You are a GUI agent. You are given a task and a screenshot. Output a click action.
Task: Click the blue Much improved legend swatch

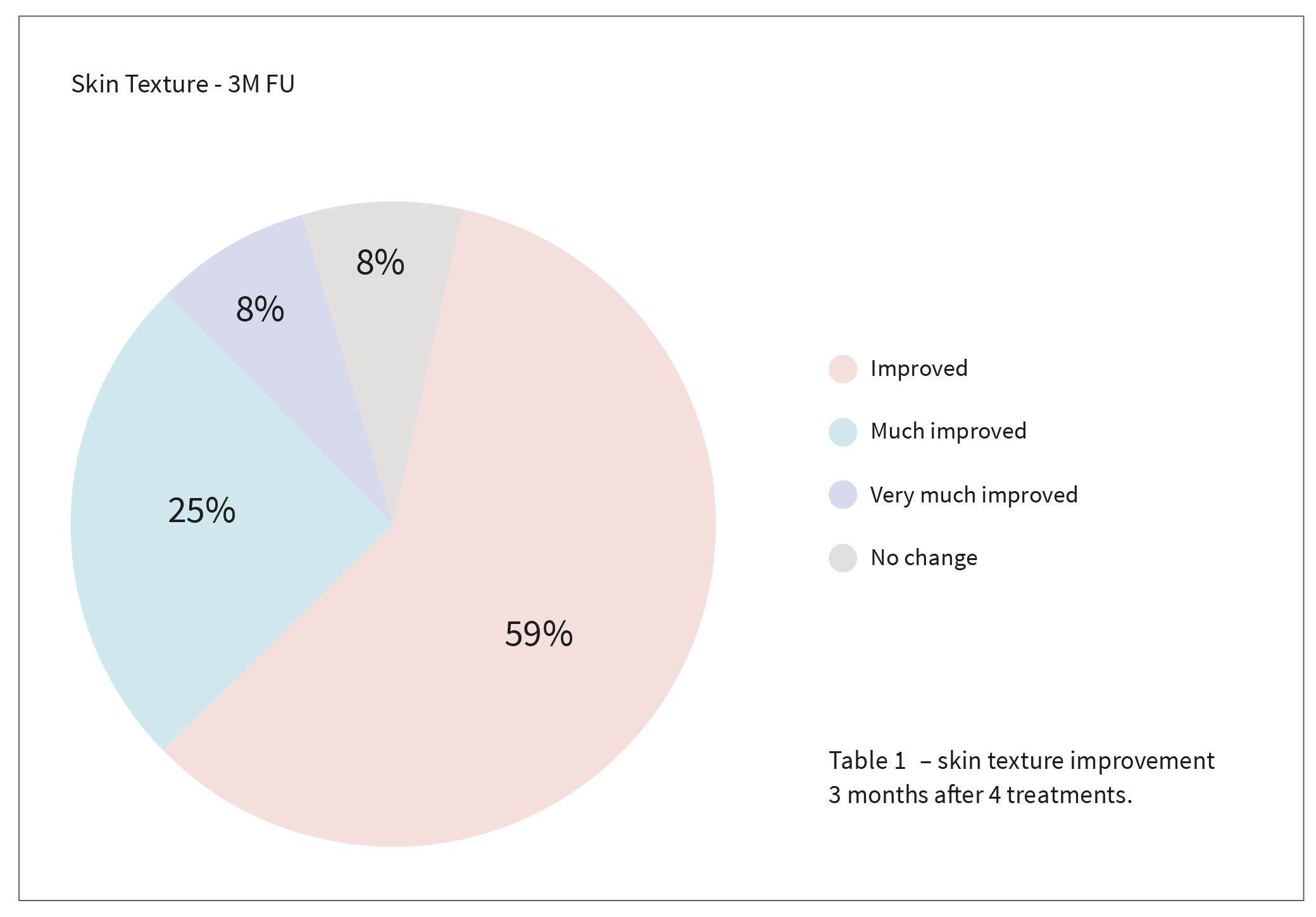(x=843, y=432)
